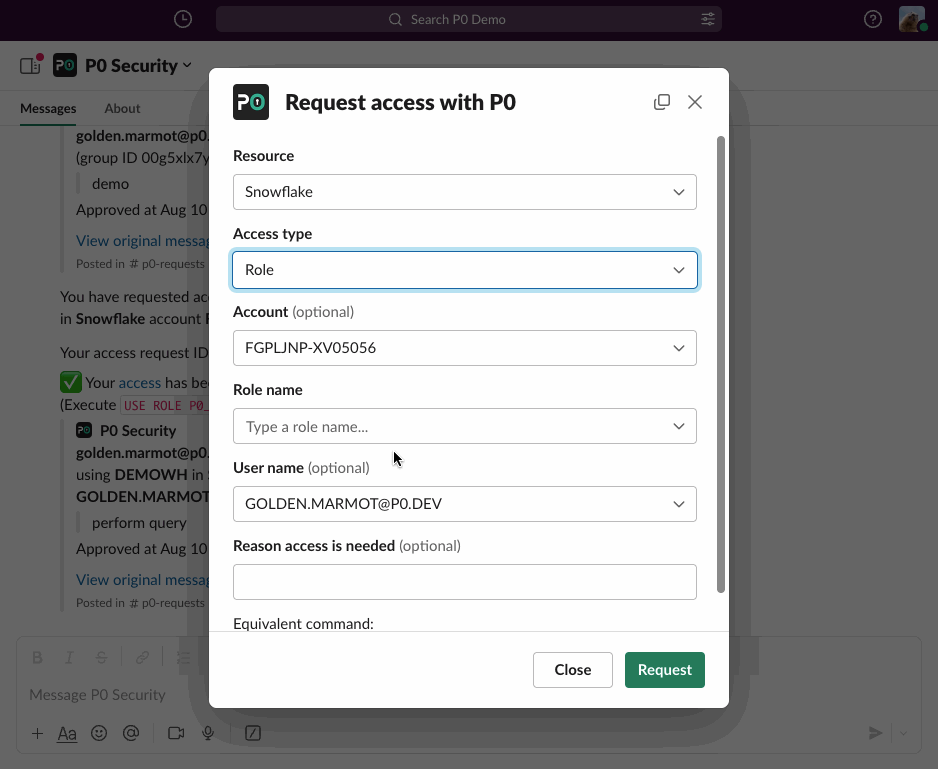Viewport: 938px width, 769px height.
Task: Open the User name dropdown
Action: (464, 504)
